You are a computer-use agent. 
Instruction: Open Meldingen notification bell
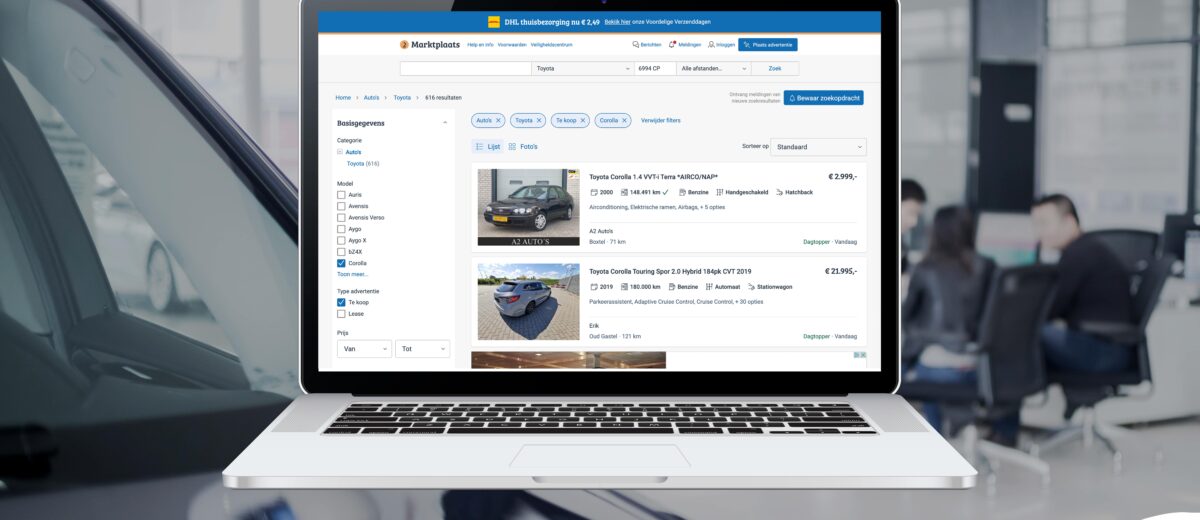click(672, 45)
